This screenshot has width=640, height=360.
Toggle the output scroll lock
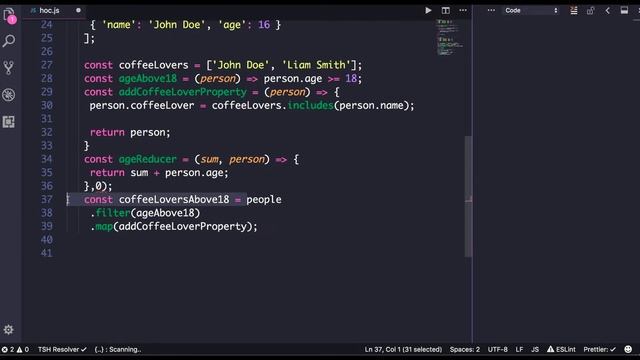click(591, 11)
